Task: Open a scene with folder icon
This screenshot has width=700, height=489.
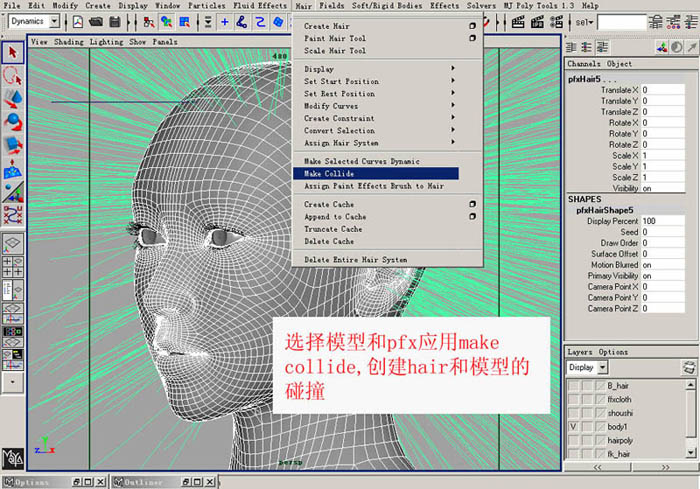Action: pyautogui.click(x=96, y=21)
